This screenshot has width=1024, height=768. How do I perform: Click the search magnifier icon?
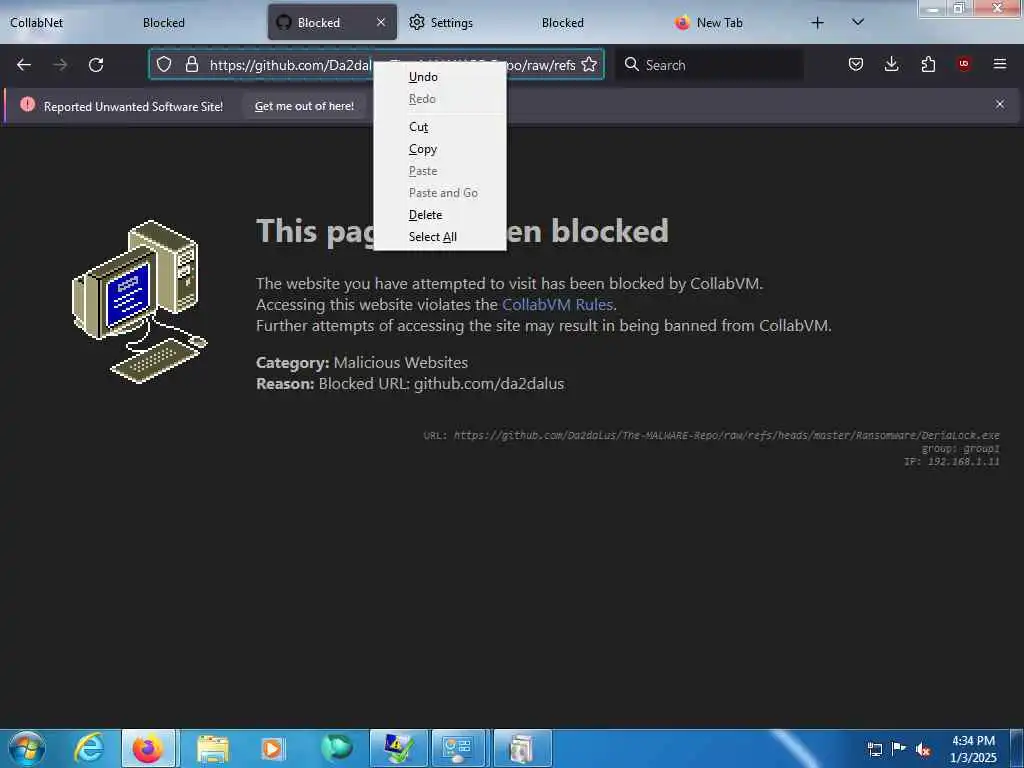coord(632,65)
